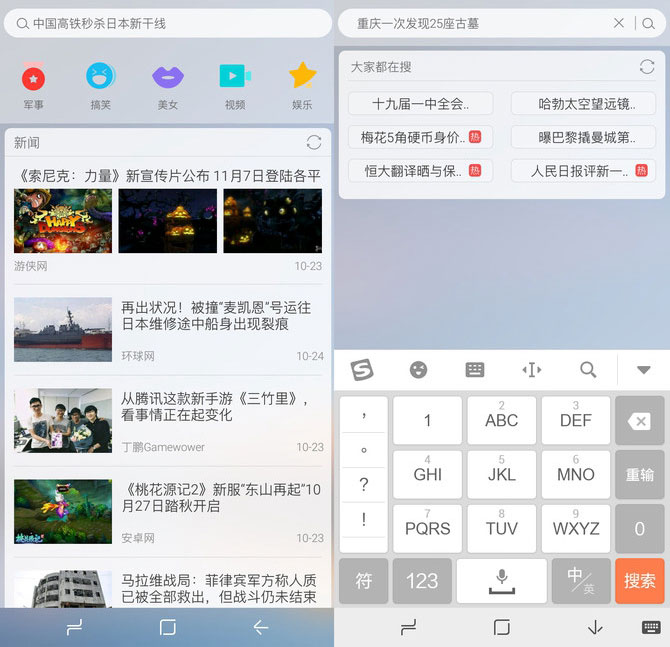Tap the question mark punctuation key
This screenshot has width=670, height=647.
364,485
